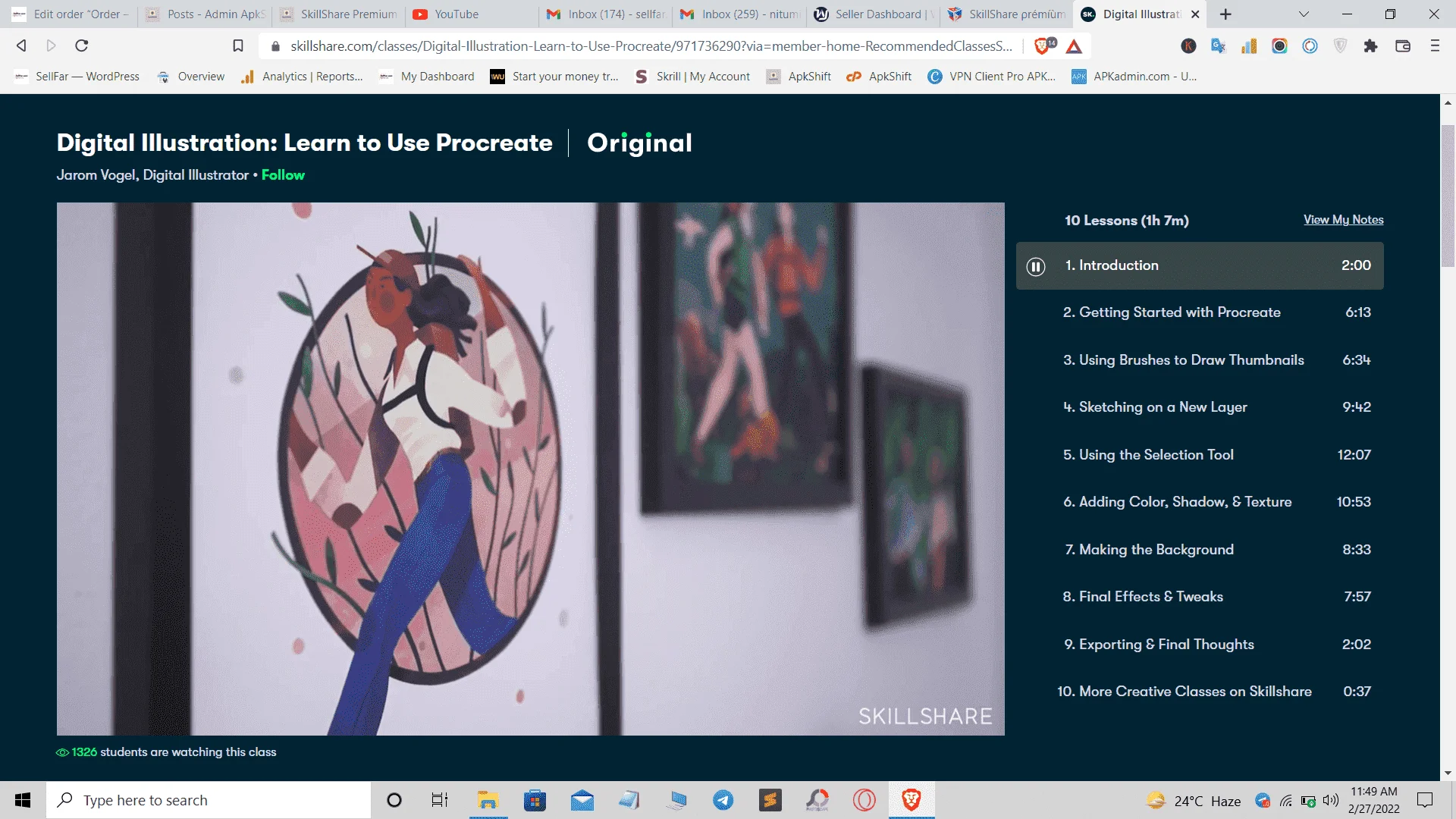Open the 24°C Haze weather widget
Image resolution: width=1456 pixels, height=819 pixels.
tap(1194, 801)
